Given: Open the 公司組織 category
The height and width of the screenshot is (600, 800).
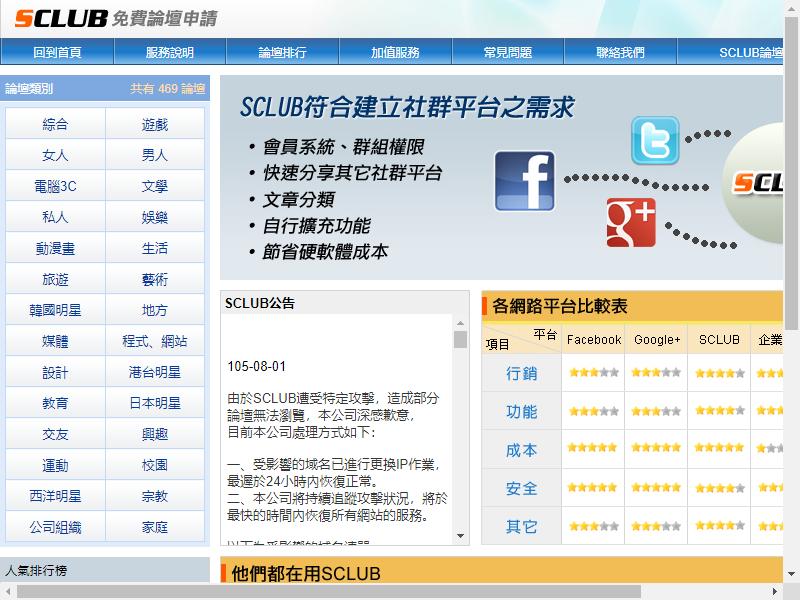Looking at the screenshot, I should click(55, 527).
